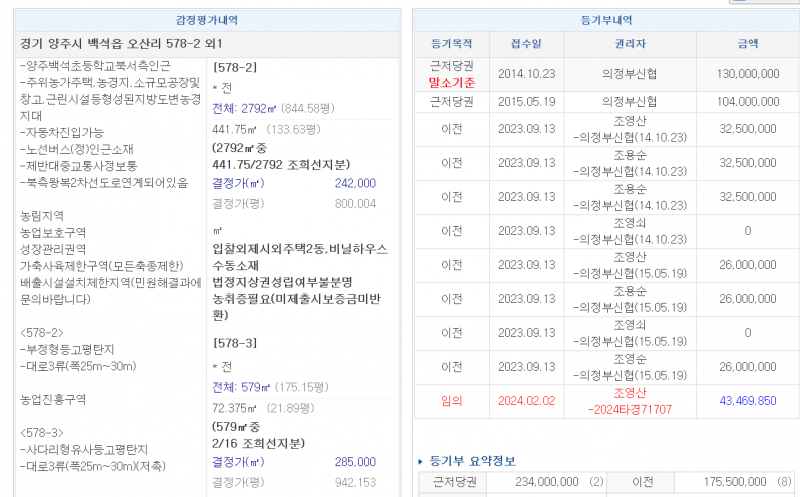Click the [578-2] parcel heading
This screenshot has height=497, width=800.
(x=235, y=68)
